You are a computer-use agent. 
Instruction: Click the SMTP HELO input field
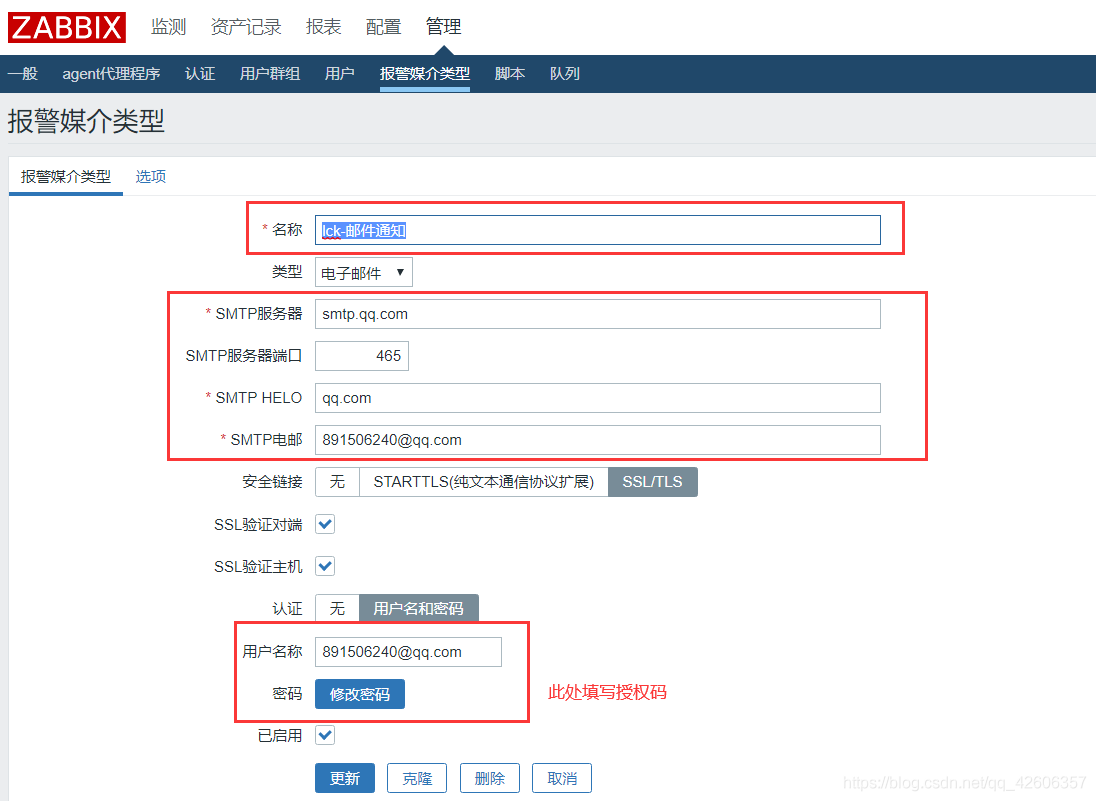pyautogui.click(x=598, y=398)
